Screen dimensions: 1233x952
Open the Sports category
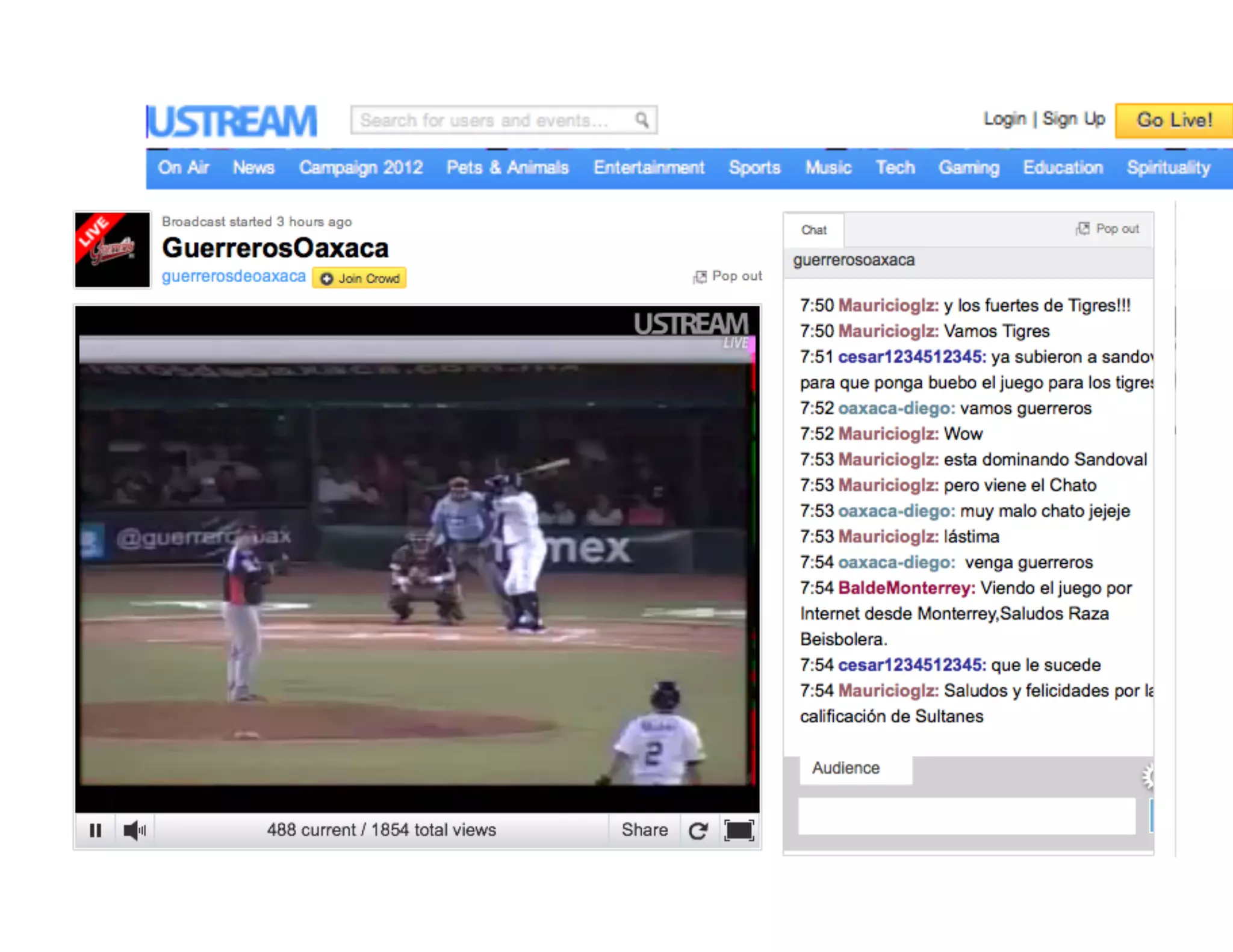coord(754,167)
